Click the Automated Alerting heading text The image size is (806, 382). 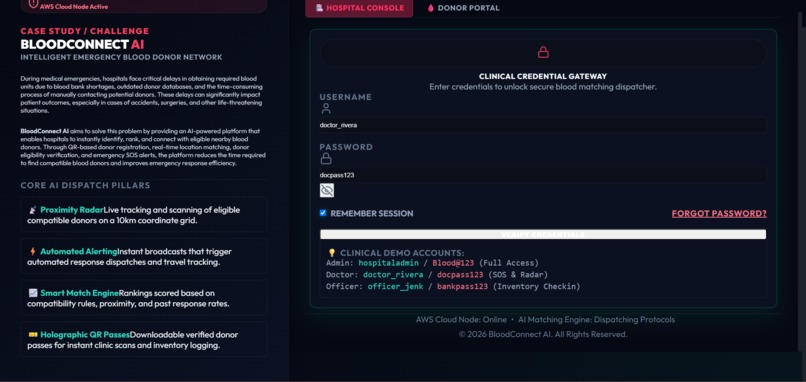point(79,251)
